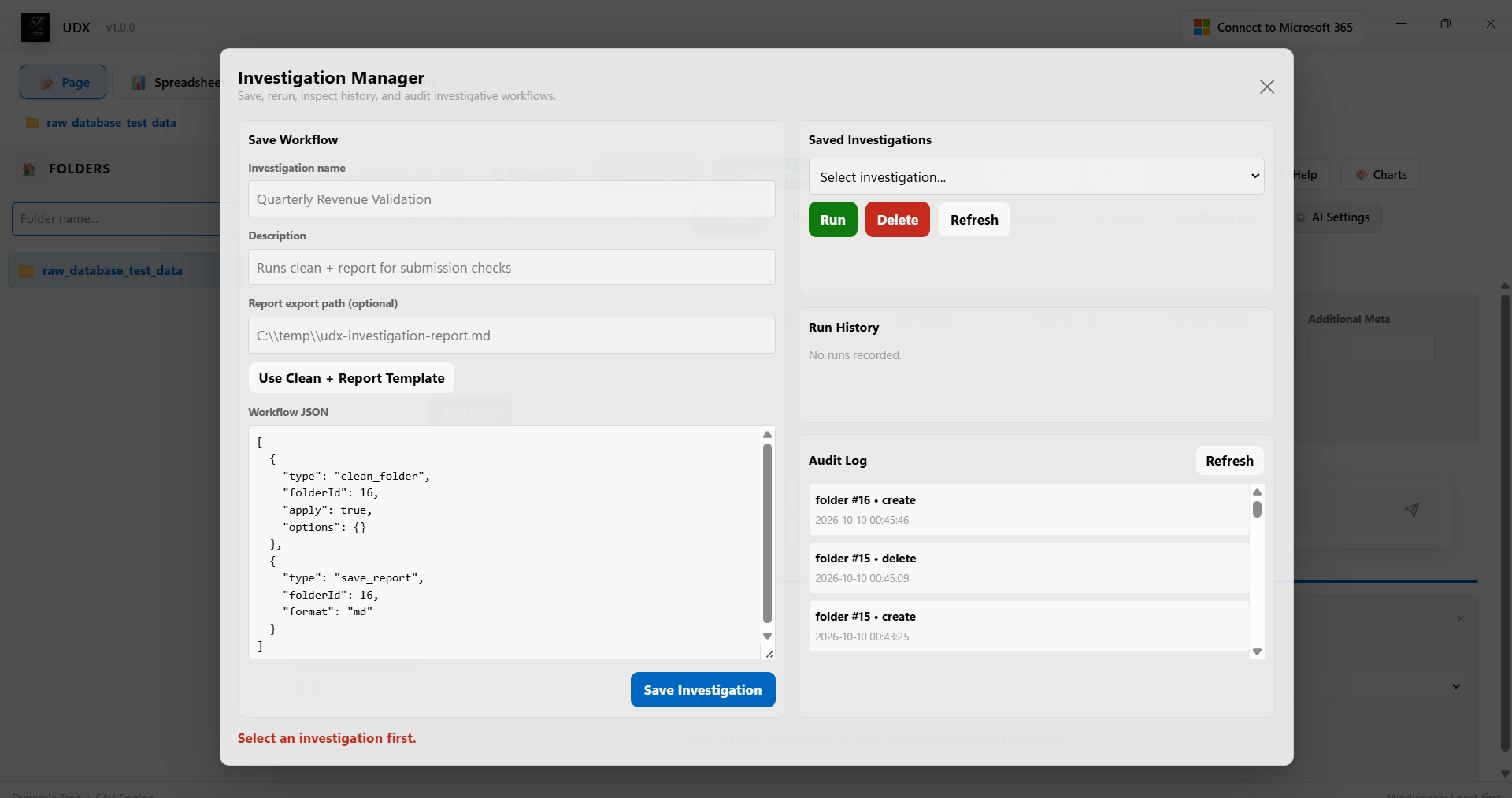Switch to the Page tab
Viewport: 1512px width, 798px height.
tap(63, 82)
